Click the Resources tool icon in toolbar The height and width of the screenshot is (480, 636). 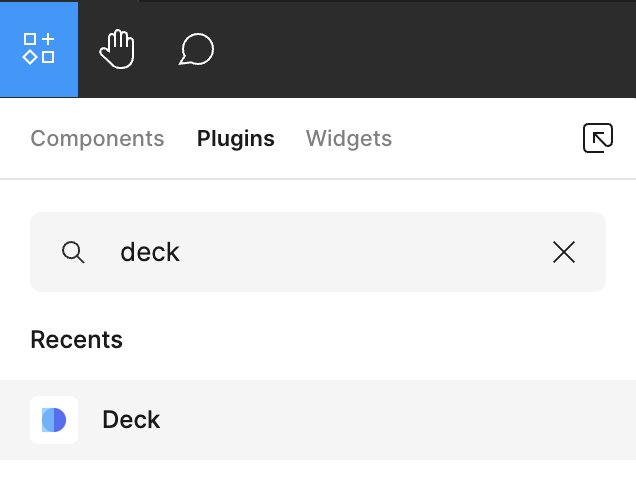point(39,49)
